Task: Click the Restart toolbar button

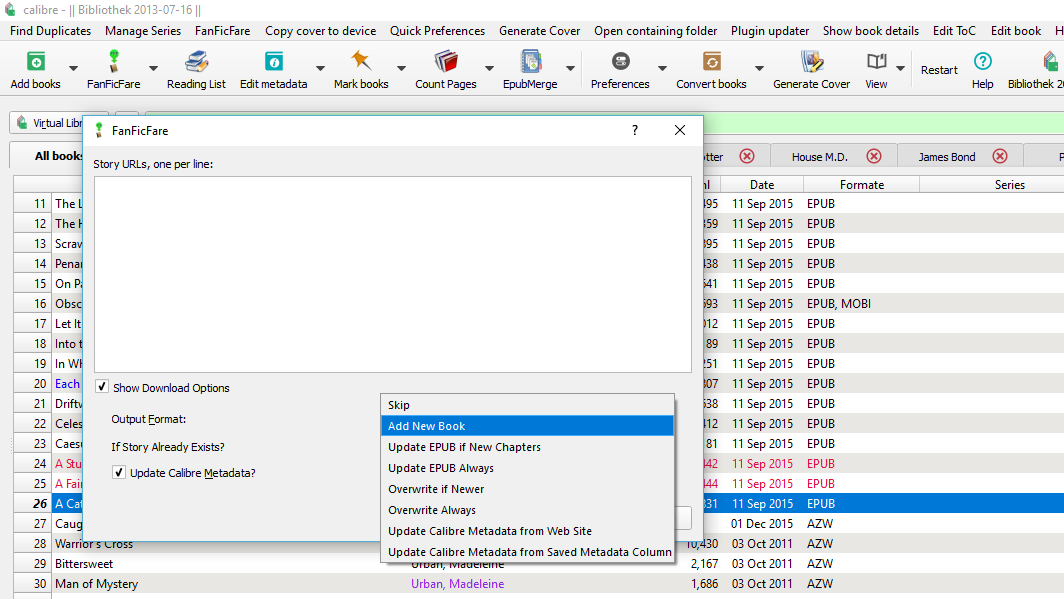Action: [x=939, y=70]
